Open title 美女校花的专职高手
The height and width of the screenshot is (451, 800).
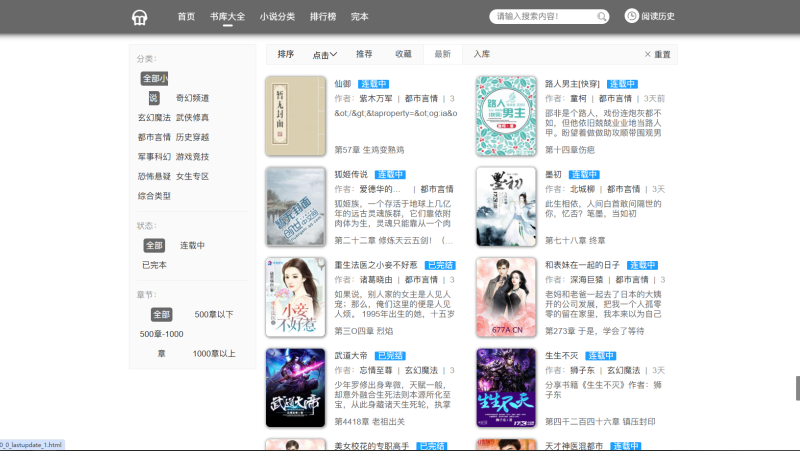pos(372,446)
